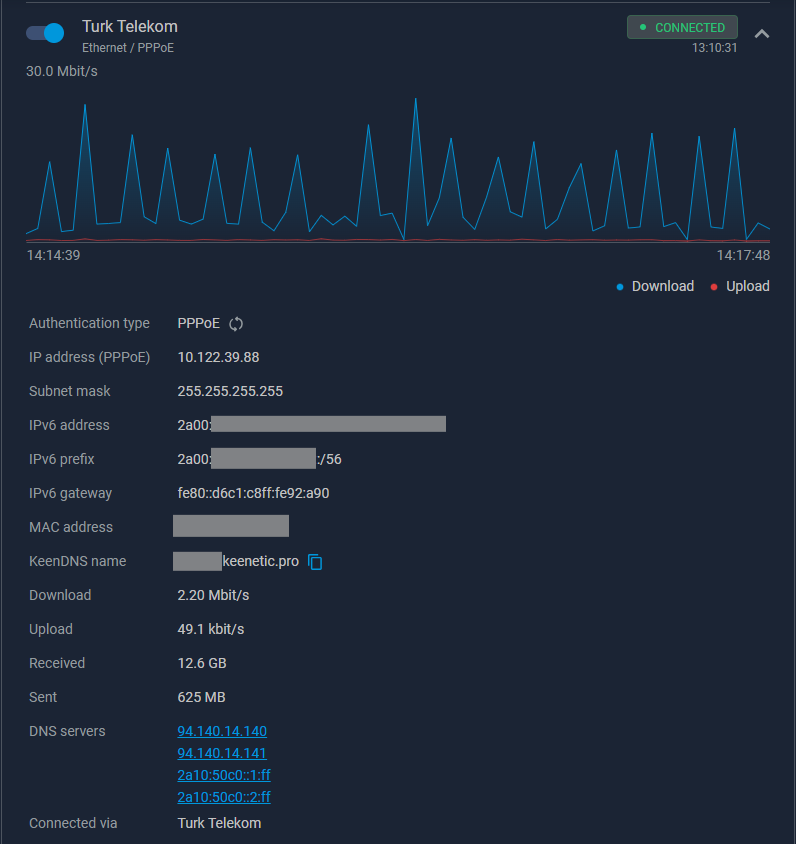Click the Download legend entry
This screenshot has height=844, width=796.
(x=655, y=286)
